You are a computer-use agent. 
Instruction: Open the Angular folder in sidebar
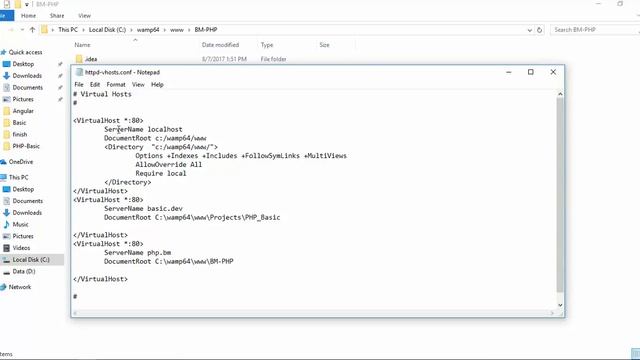tap(23, 111)
